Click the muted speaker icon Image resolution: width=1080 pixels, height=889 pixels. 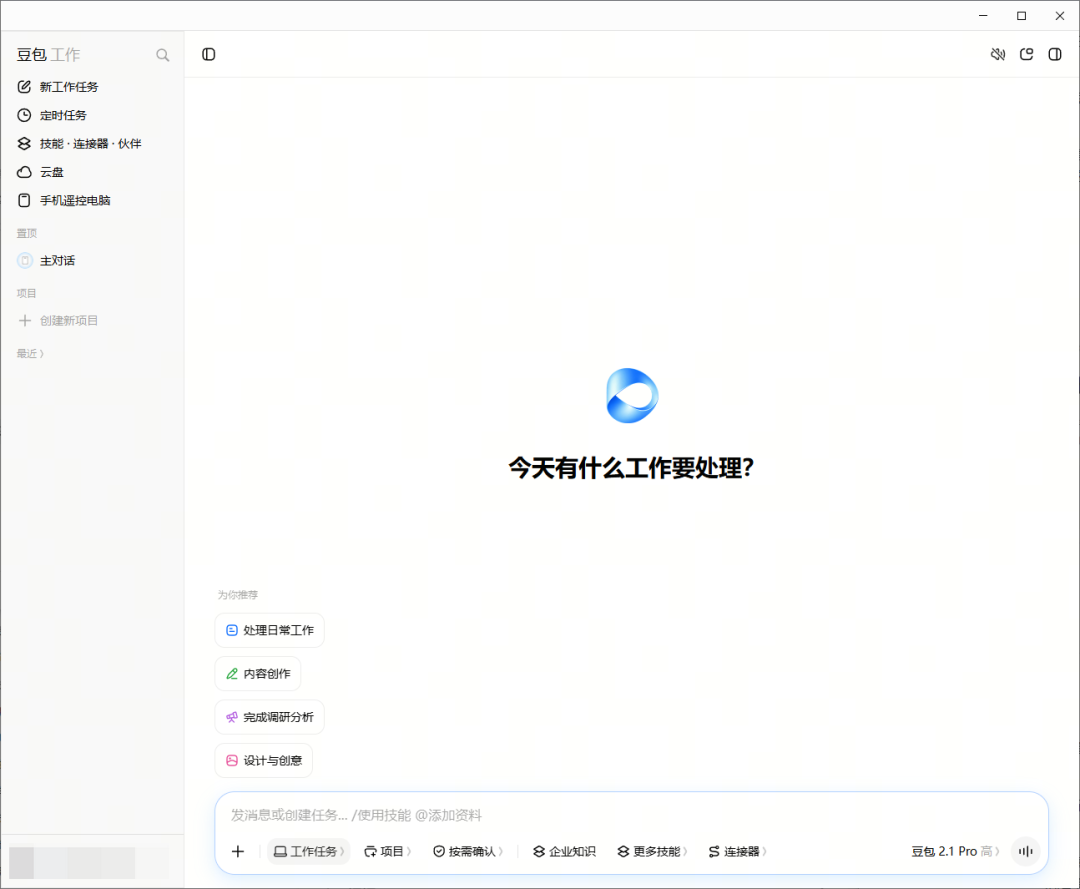tap(997, 54)
